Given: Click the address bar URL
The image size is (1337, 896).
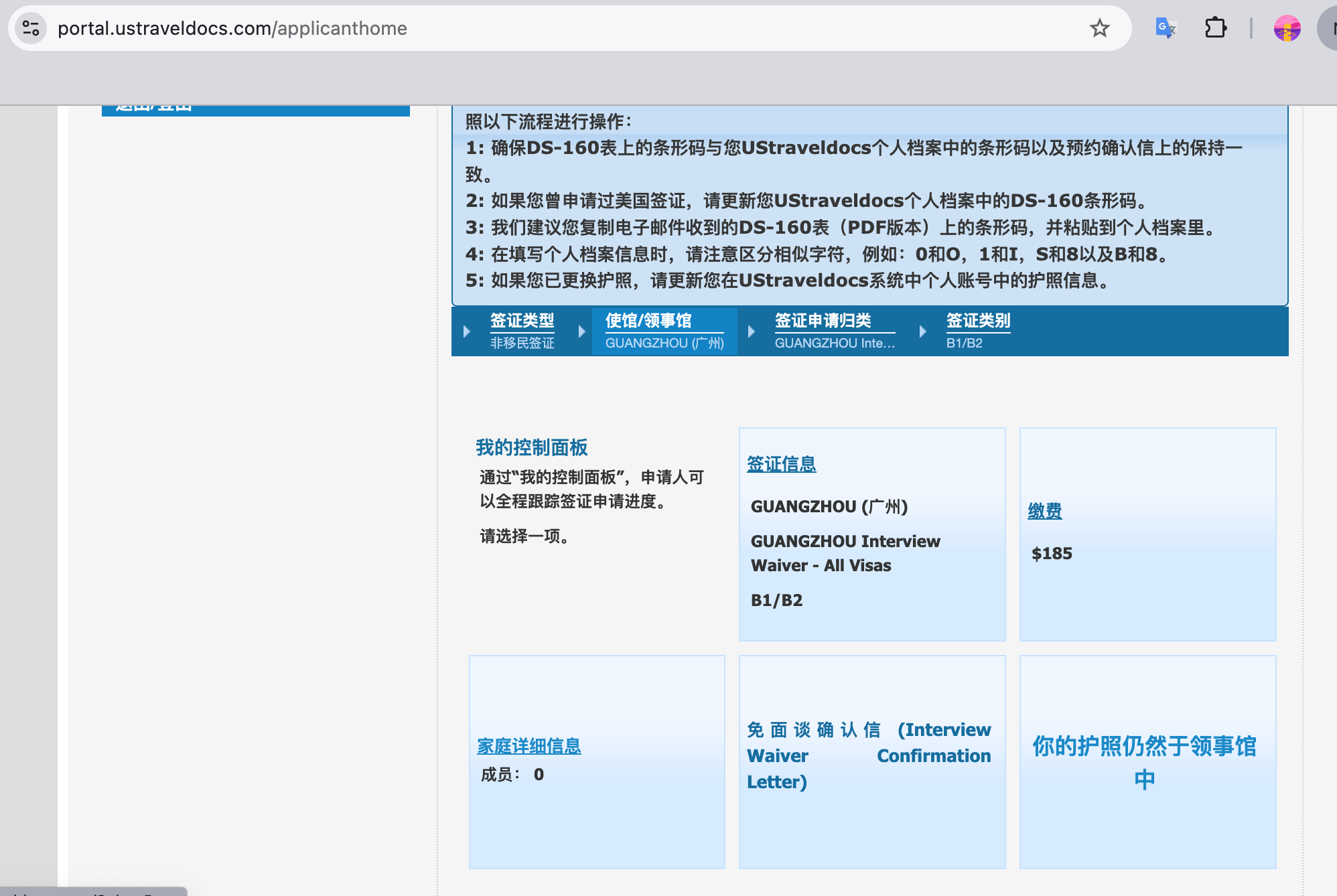Looking at the screenshot, I should (x=232, y=28).
